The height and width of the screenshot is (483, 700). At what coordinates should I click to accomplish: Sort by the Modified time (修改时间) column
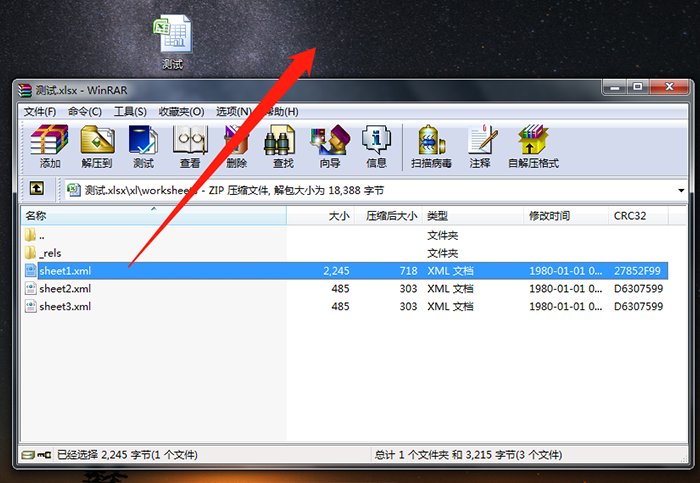(550, 216)
